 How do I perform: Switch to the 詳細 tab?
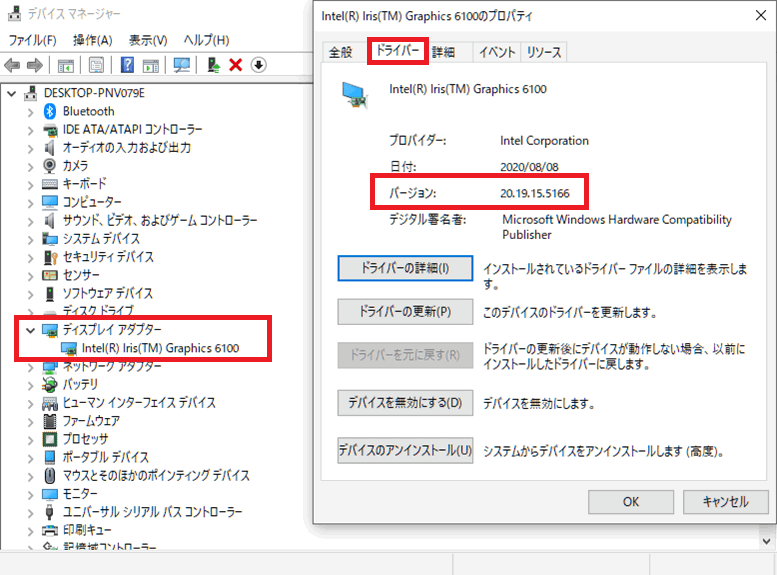point(444,52)
